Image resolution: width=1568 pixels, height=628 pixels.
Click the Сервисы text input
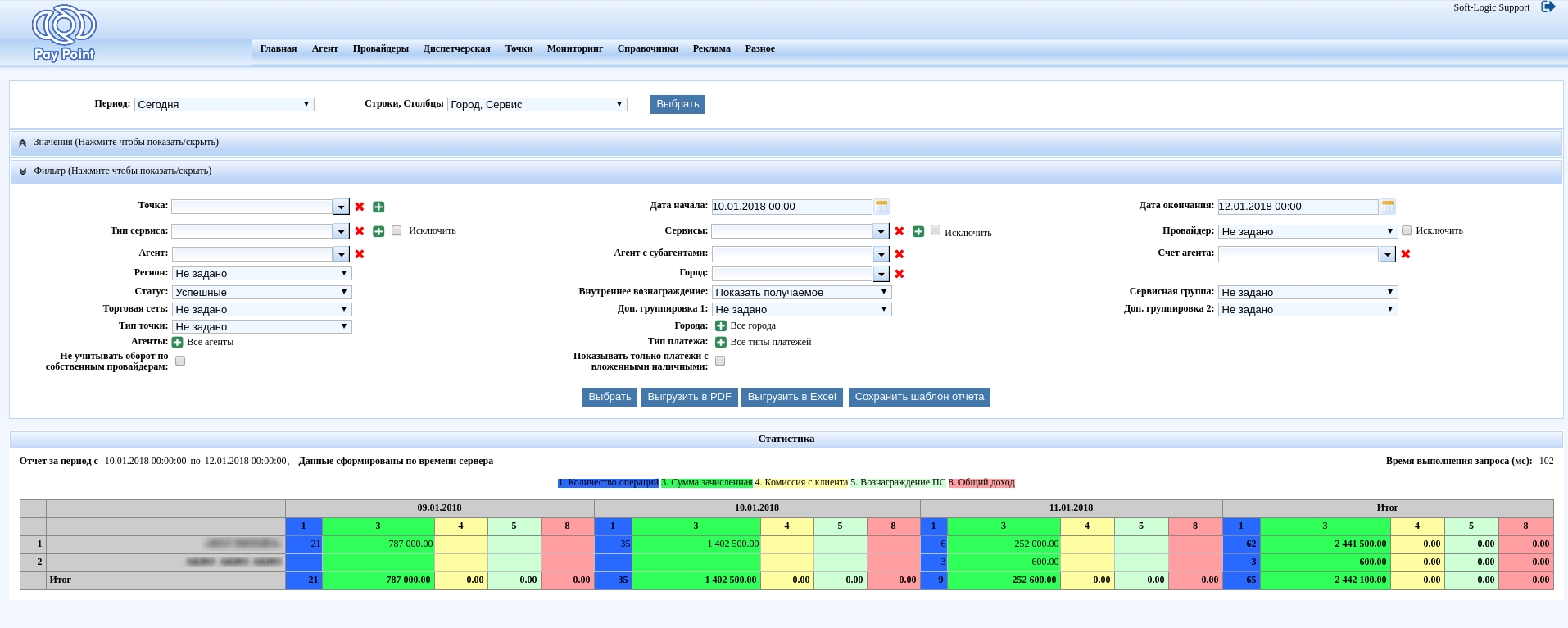(x=791, y=231)
